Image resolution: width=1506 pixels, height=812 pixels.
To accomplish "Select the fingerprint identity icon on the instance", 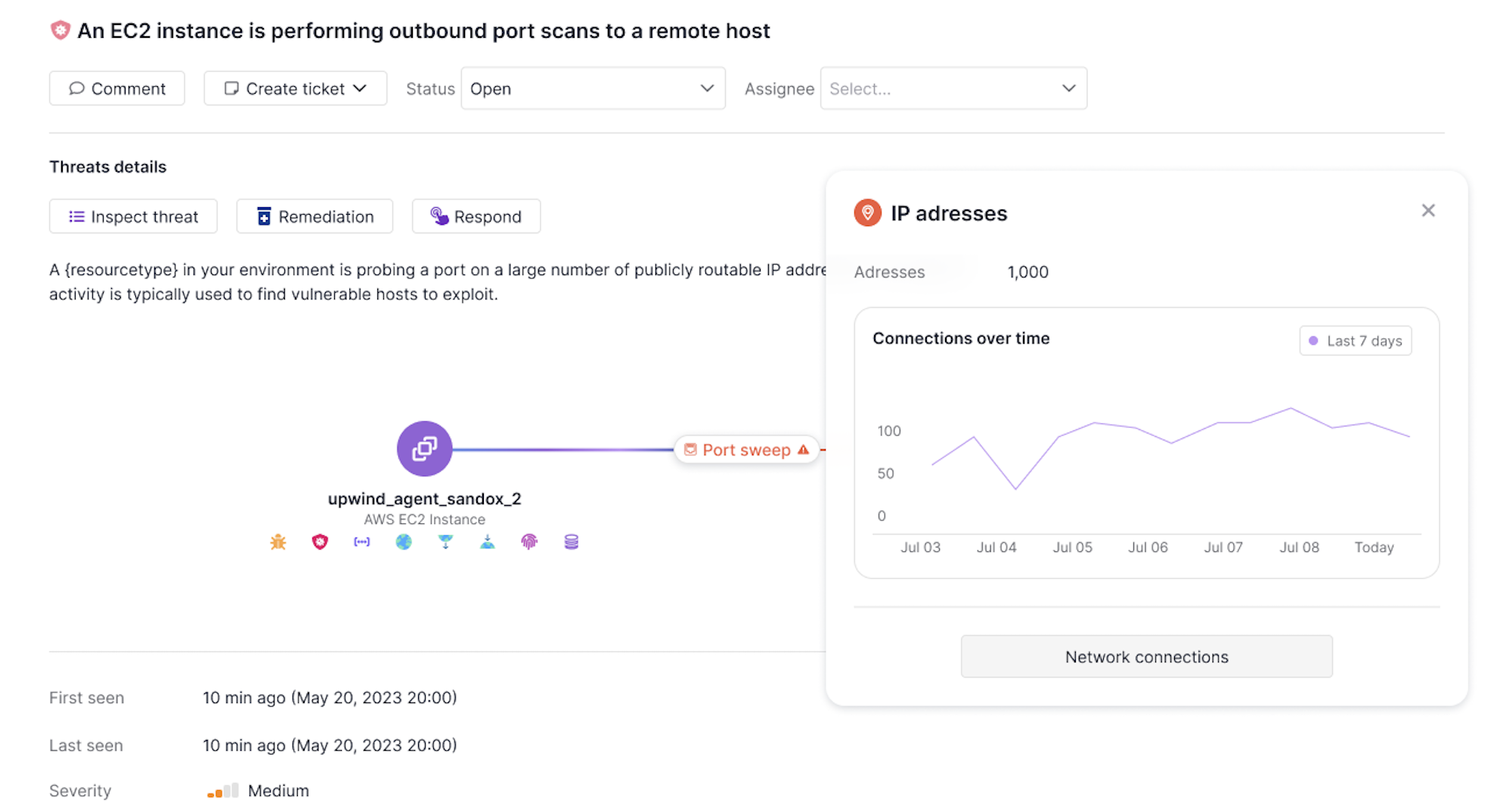I will [528, 541].
